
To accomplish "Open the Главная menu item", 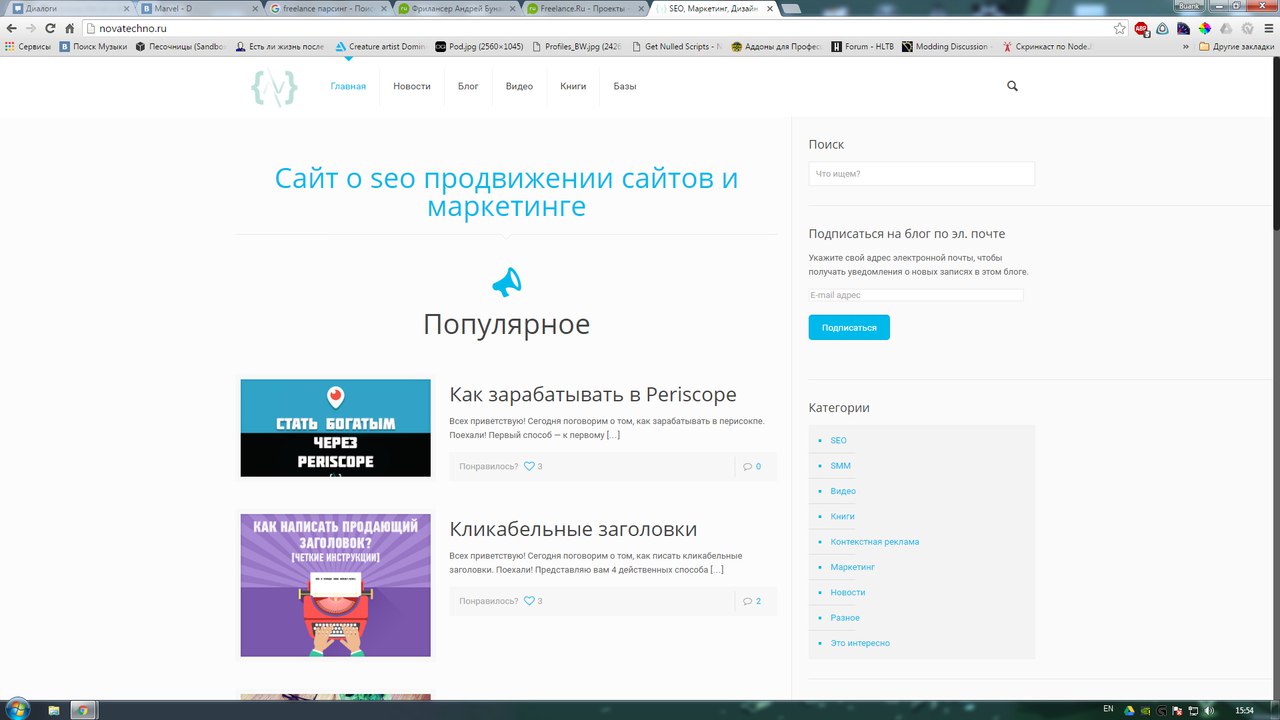I will [348, 86].
